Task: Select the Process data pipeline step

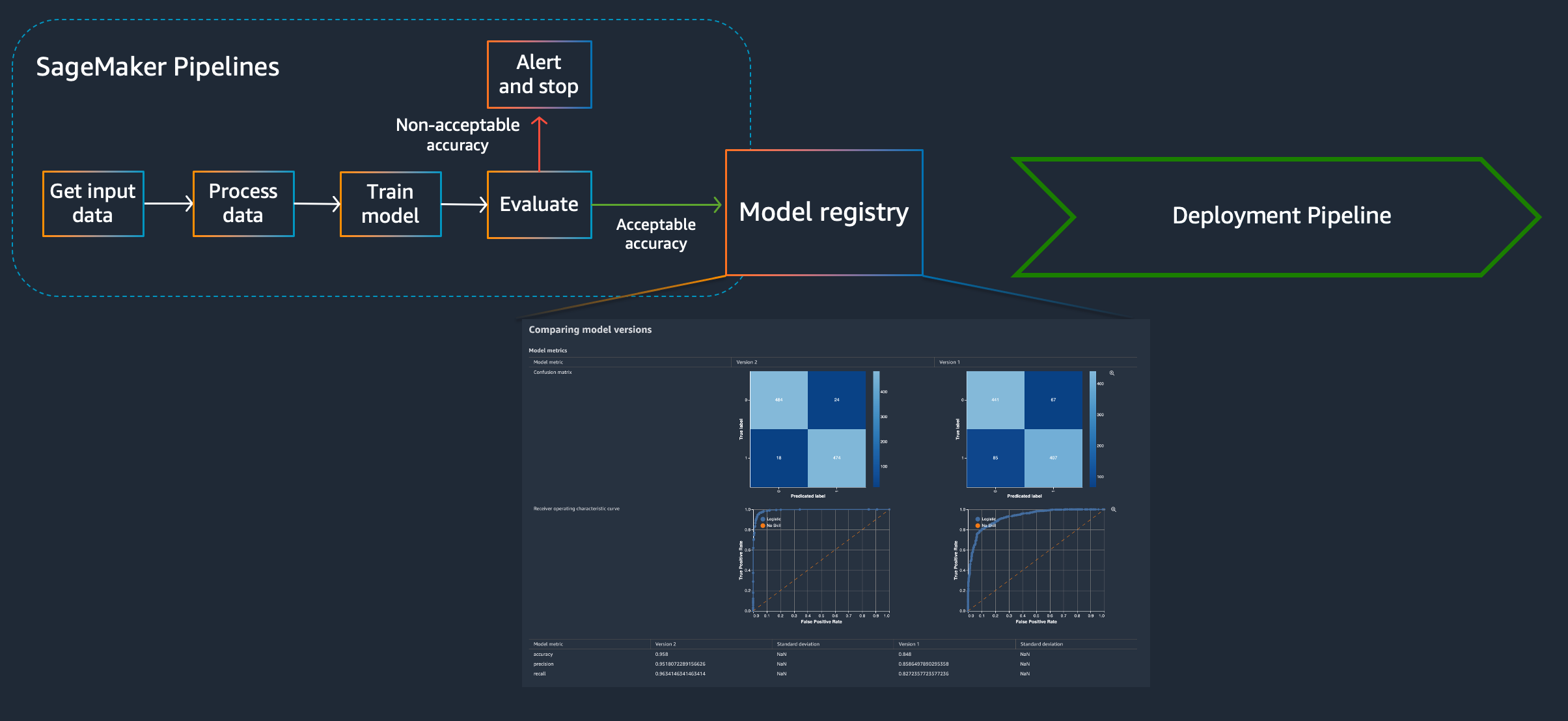Action: (243, 204)
